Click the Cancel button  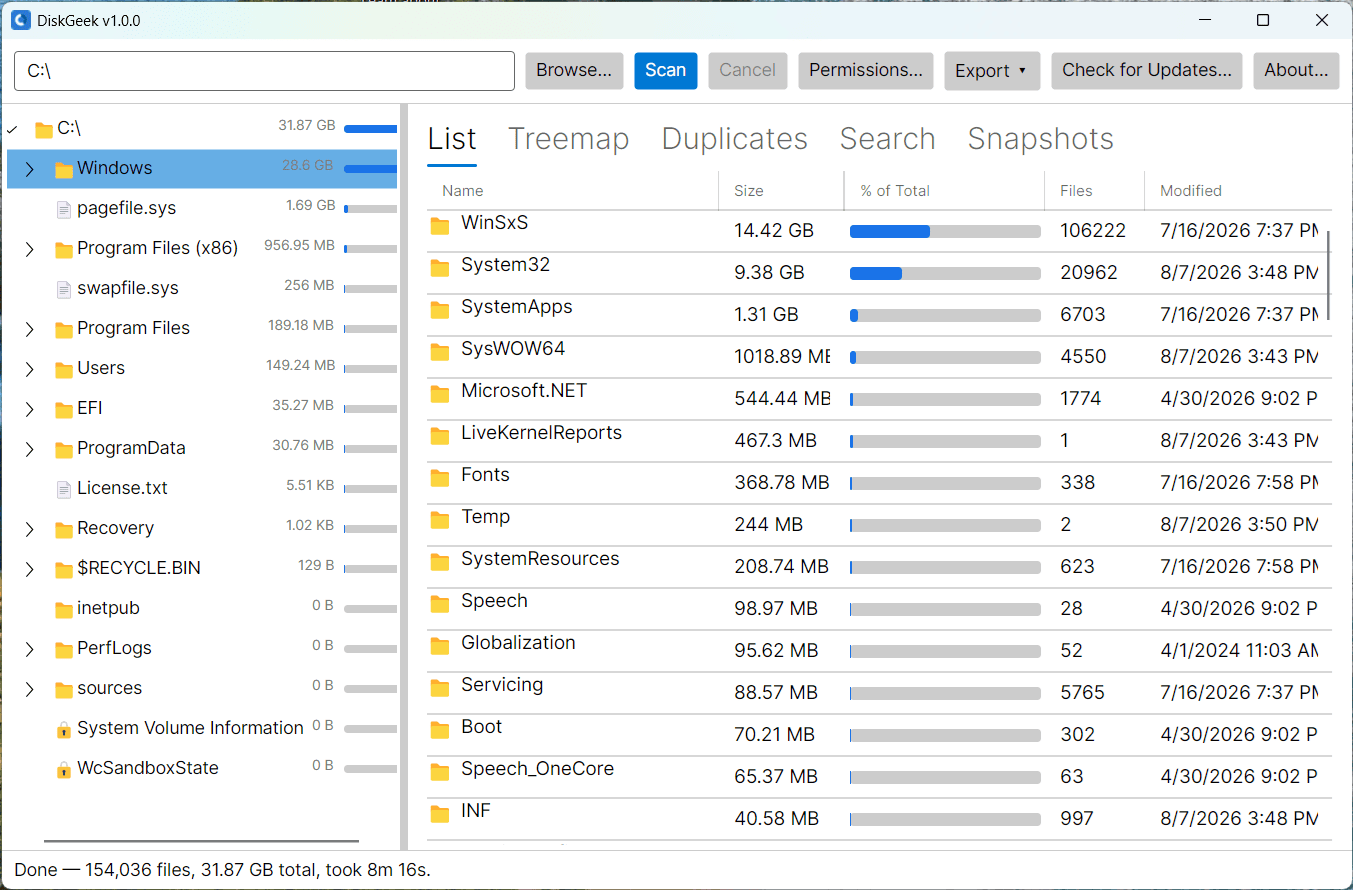coord(748,70)
